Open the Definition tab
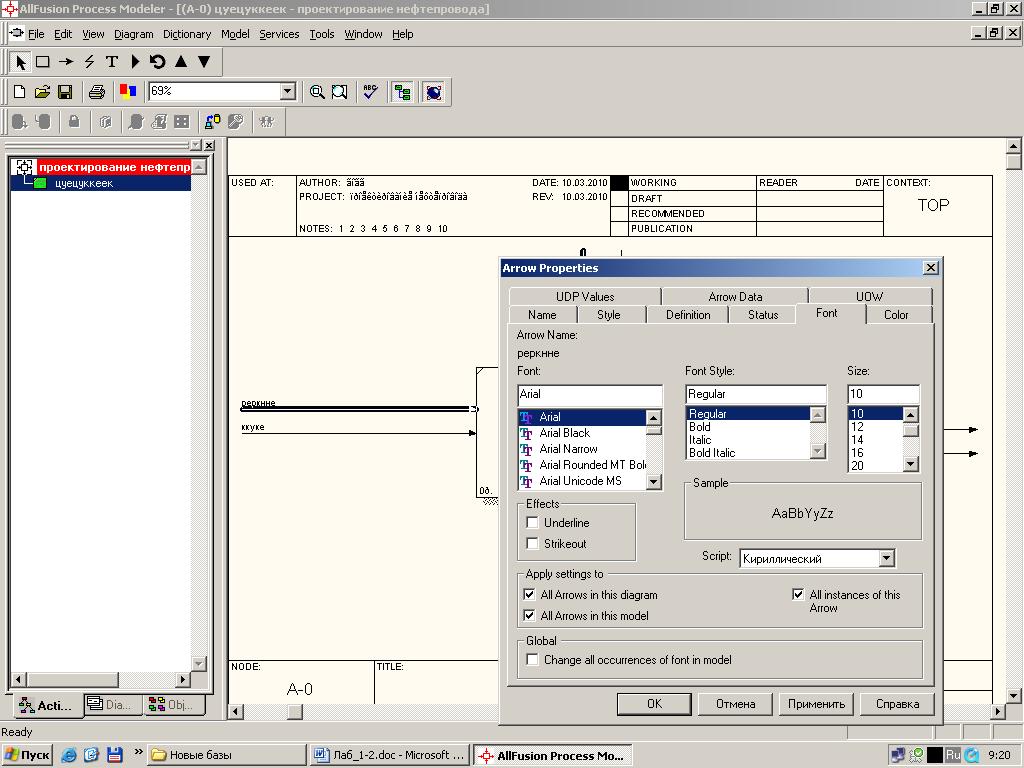The height and width of the screenshot is (768, 1024). coord(688,315)
